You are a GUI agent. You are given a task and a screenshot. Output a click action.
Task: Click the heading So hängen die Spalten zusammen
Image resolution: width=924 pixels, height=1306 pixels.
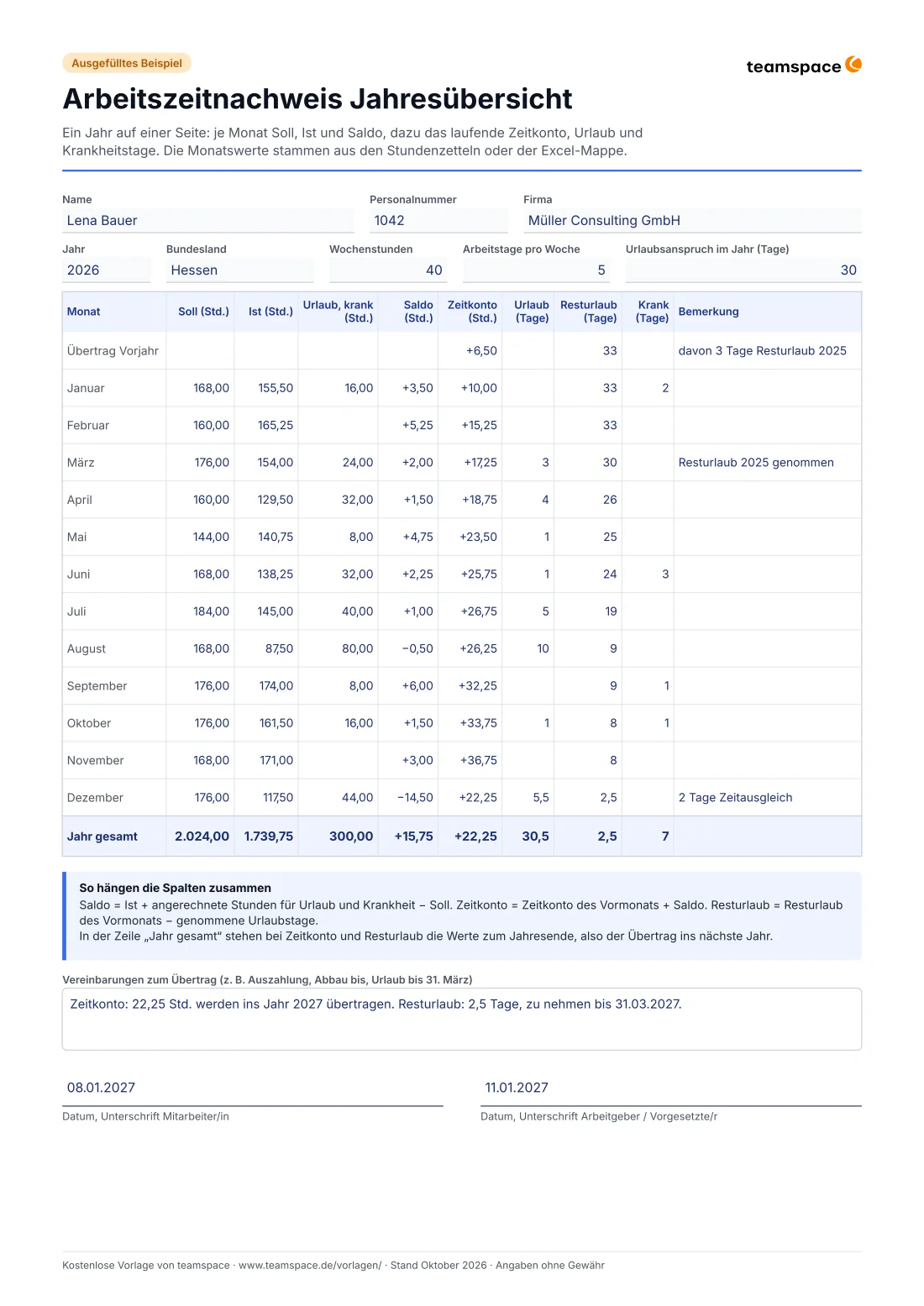(x=176, y=888)
